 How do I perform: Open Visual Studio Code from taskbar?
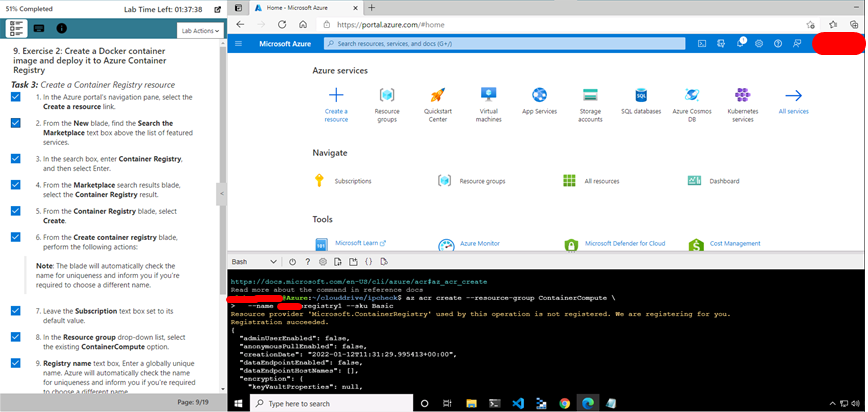[x=518, y=403]
